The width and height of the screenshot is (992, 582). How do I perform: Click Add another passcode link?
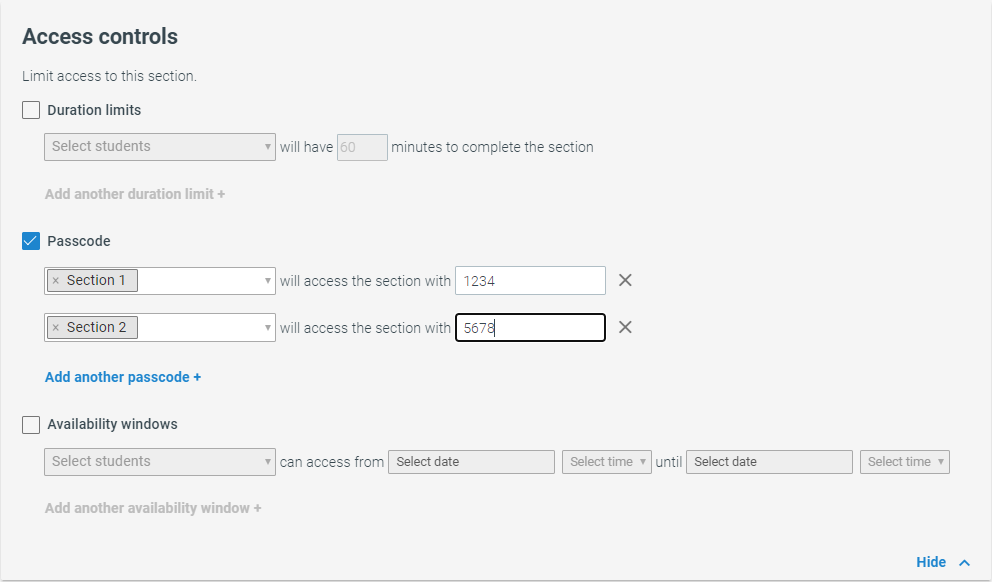coord(123,377)
